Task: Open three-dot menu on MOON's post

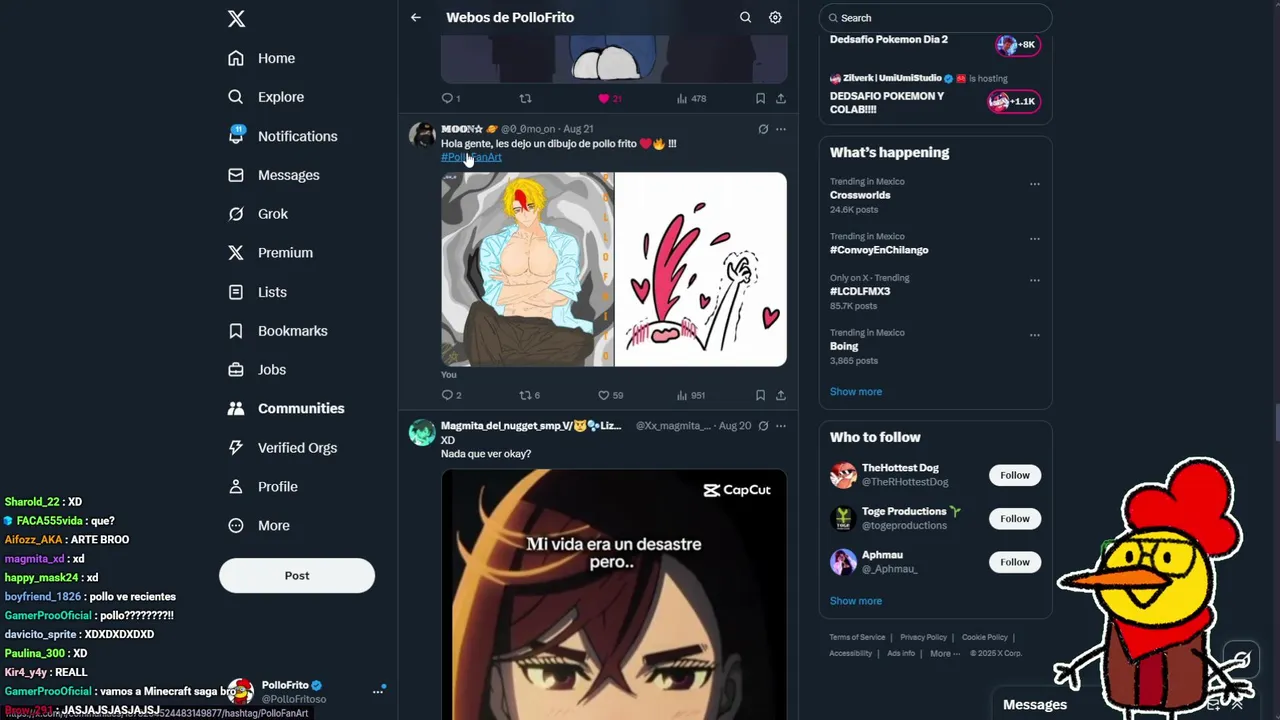Action: (x=781, y=129)
